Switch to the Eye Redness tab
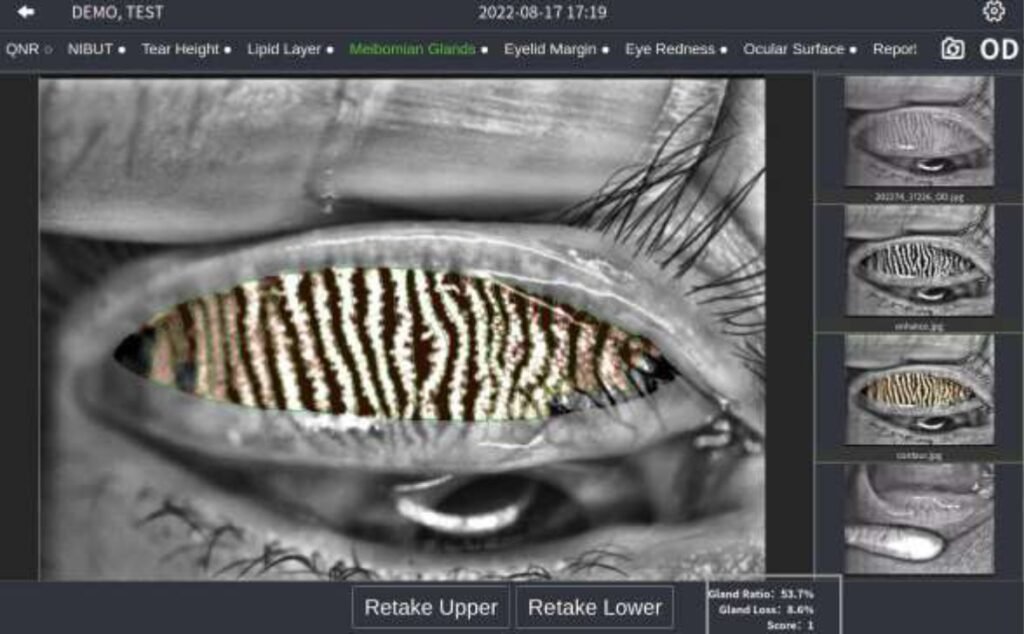 coord(675,49)
